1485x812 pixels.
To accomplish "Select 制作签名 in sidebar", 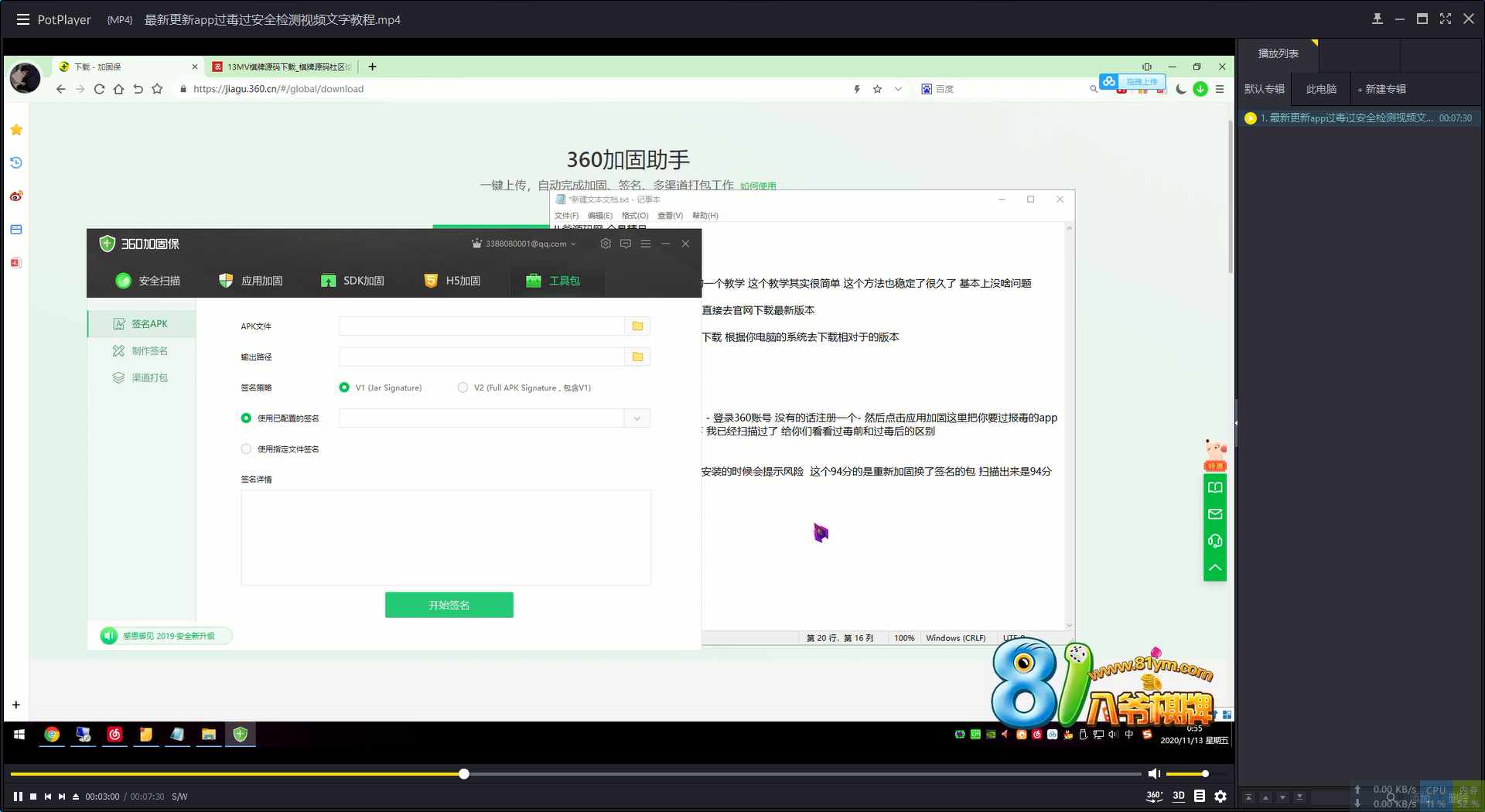I will (141, 351).
